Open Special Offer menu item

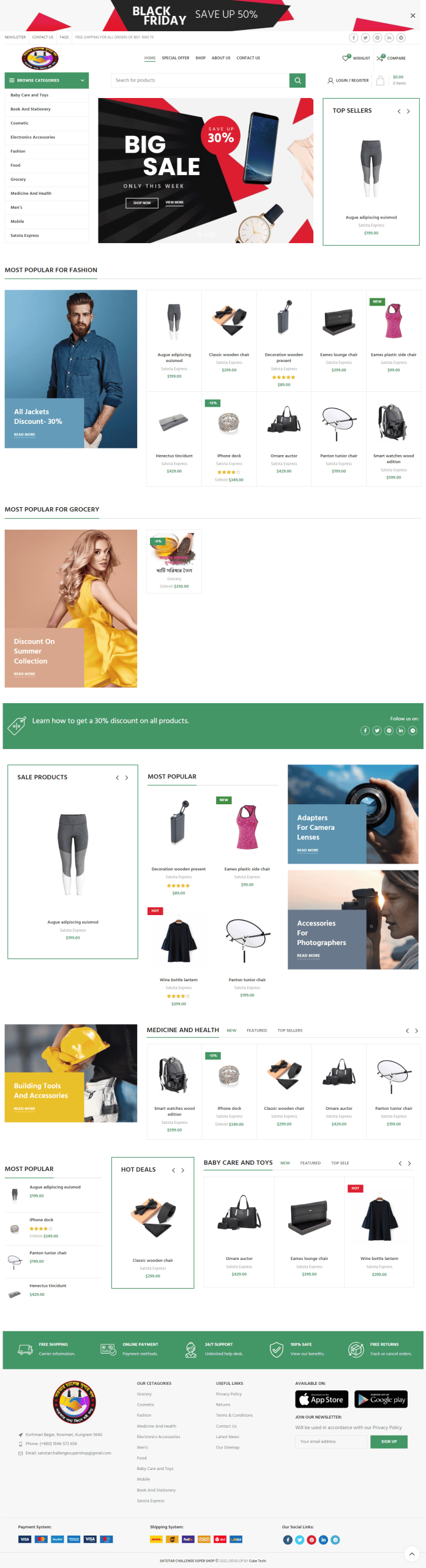176,58
